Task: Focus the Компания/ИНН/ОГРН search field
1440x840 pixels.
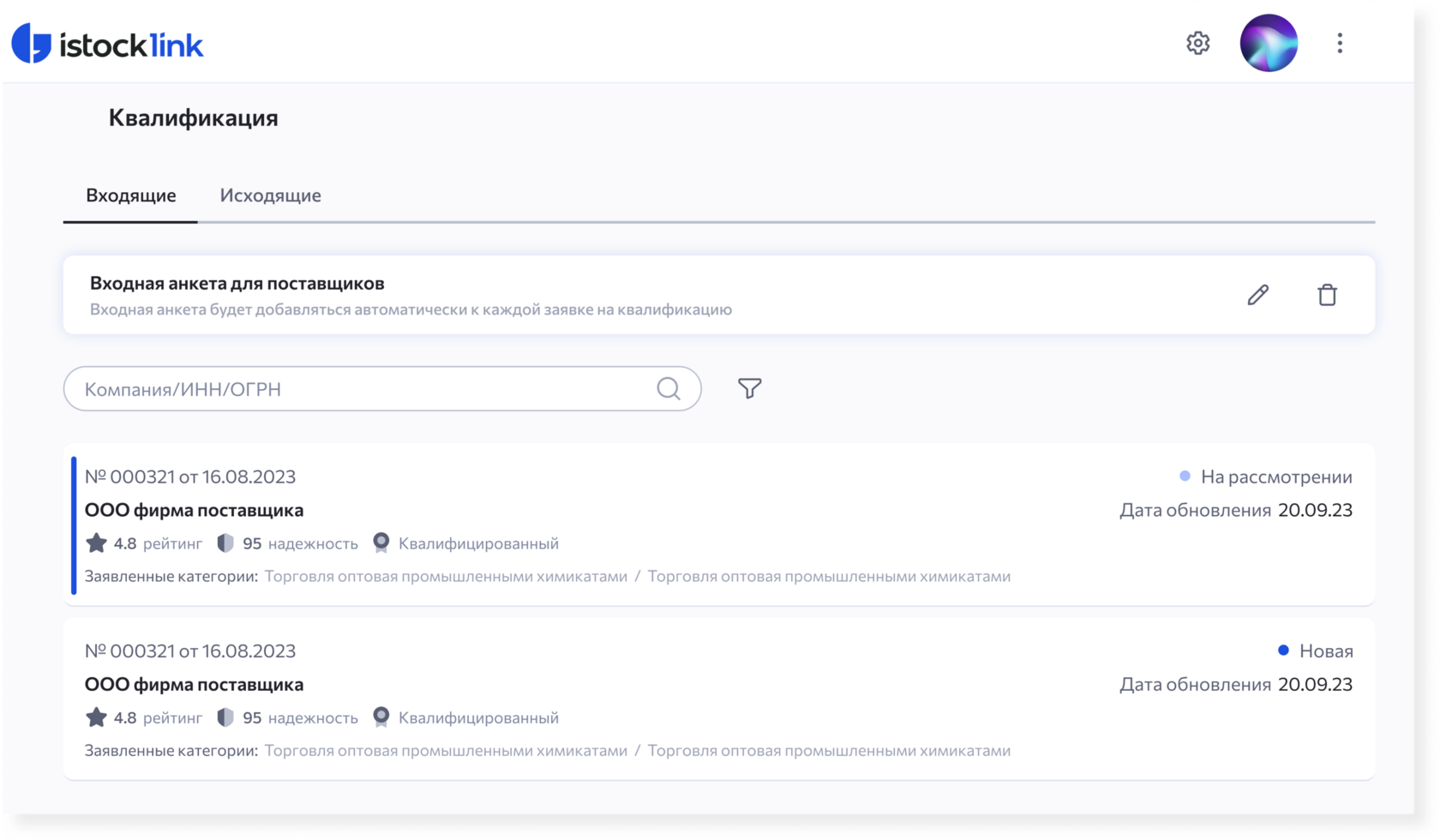Action: tap(382, 388)
